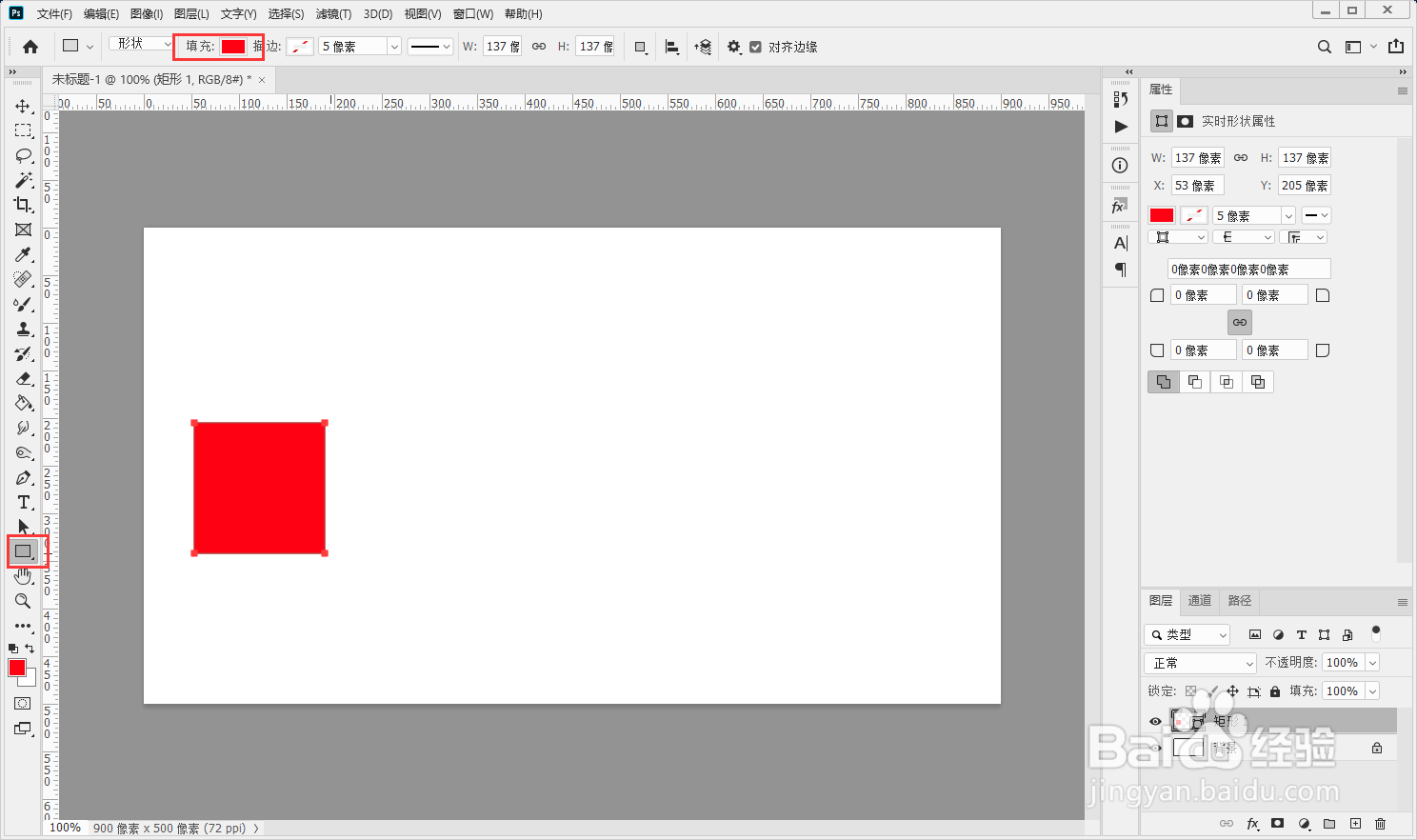Viewport: 1417px width, 840px height.
Task: Select the Eraser tool
Action: pyautogui.click(x=23, y=378)
